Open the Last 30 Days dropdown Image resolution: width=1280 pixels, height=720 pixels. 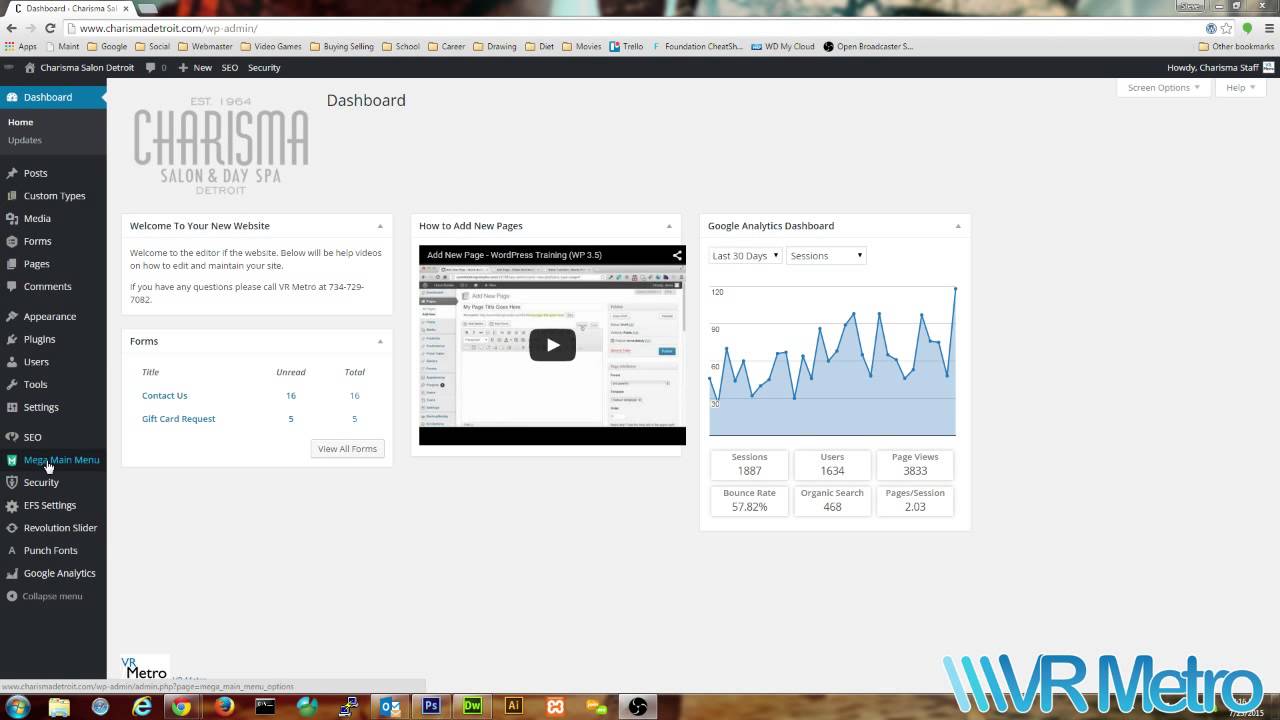pyautogui.click(x=745, y=256)
